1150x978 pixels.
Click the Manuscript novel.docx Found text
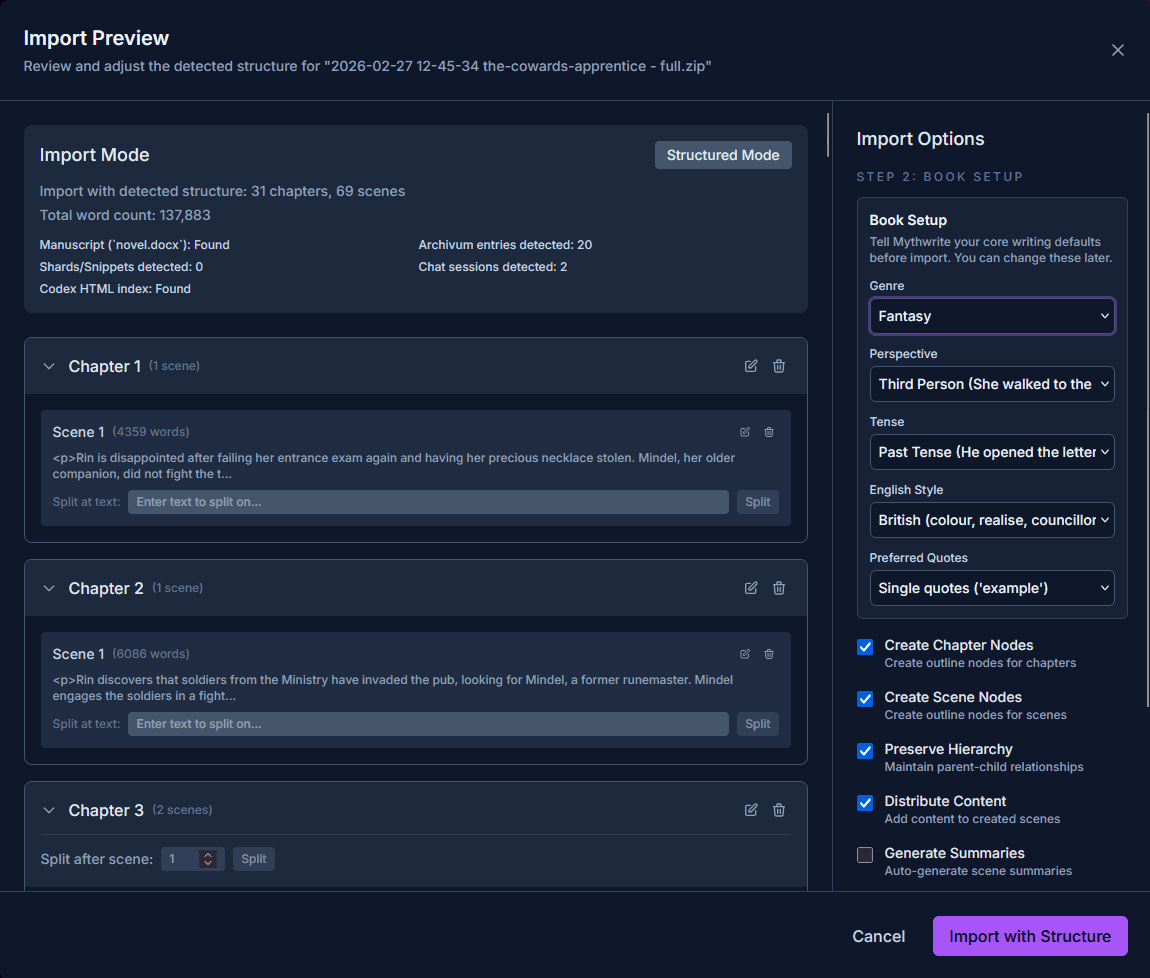click(x=134, y=245)
